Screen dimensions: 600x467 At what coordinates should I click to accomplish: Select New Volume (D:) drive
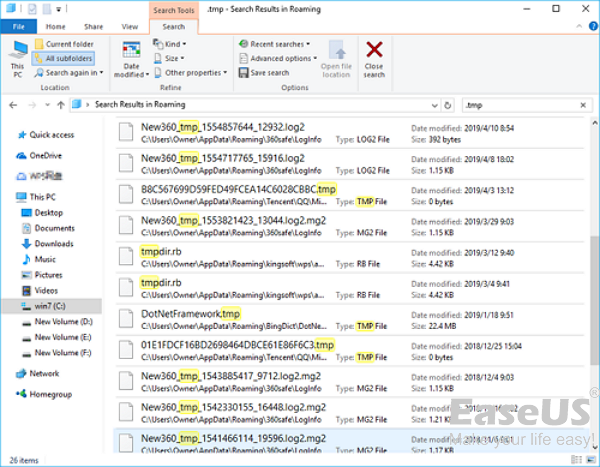57,322
